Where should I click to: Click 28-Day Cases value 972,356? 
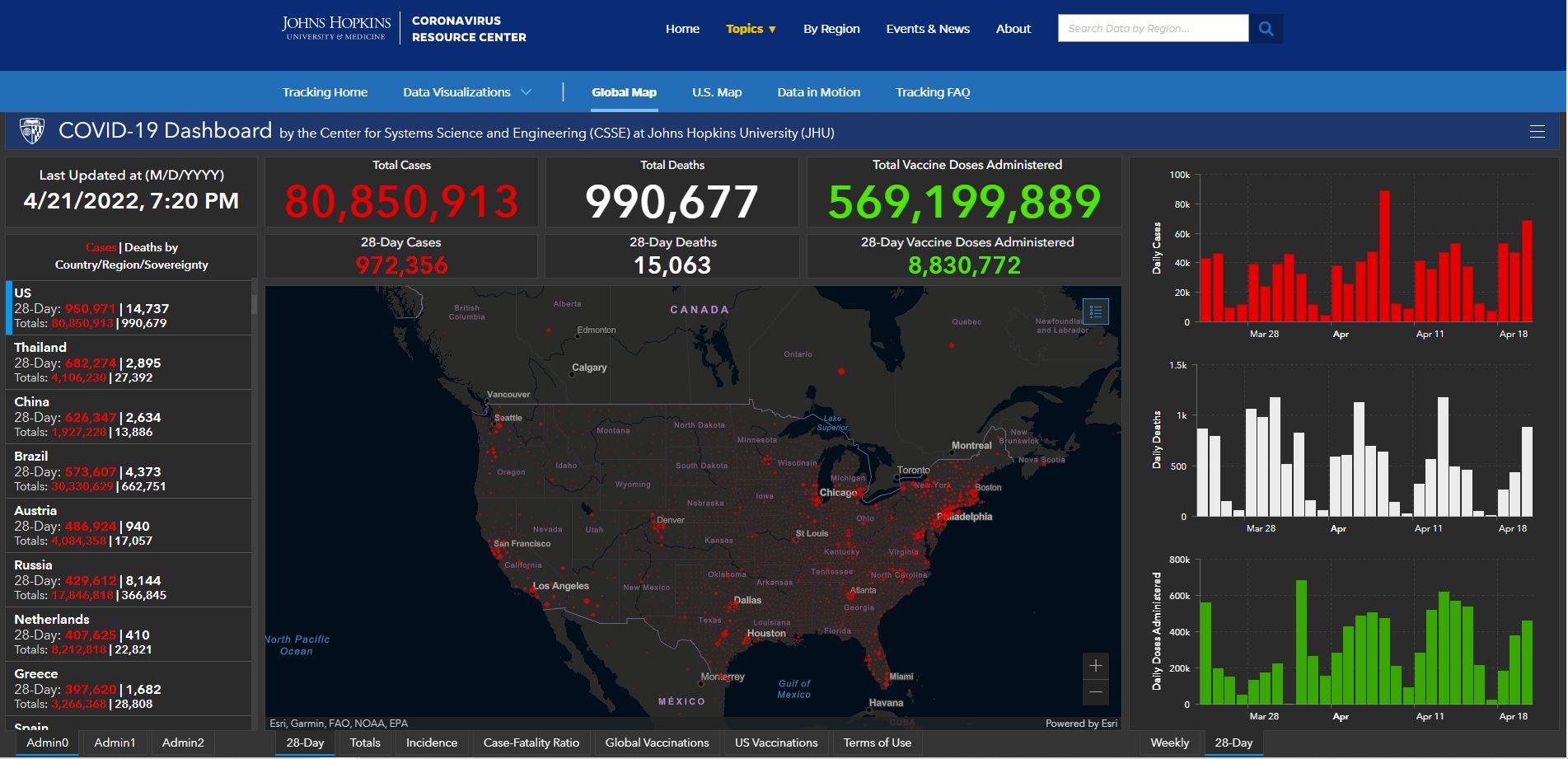pyautogui.click(x=401, y=265)
